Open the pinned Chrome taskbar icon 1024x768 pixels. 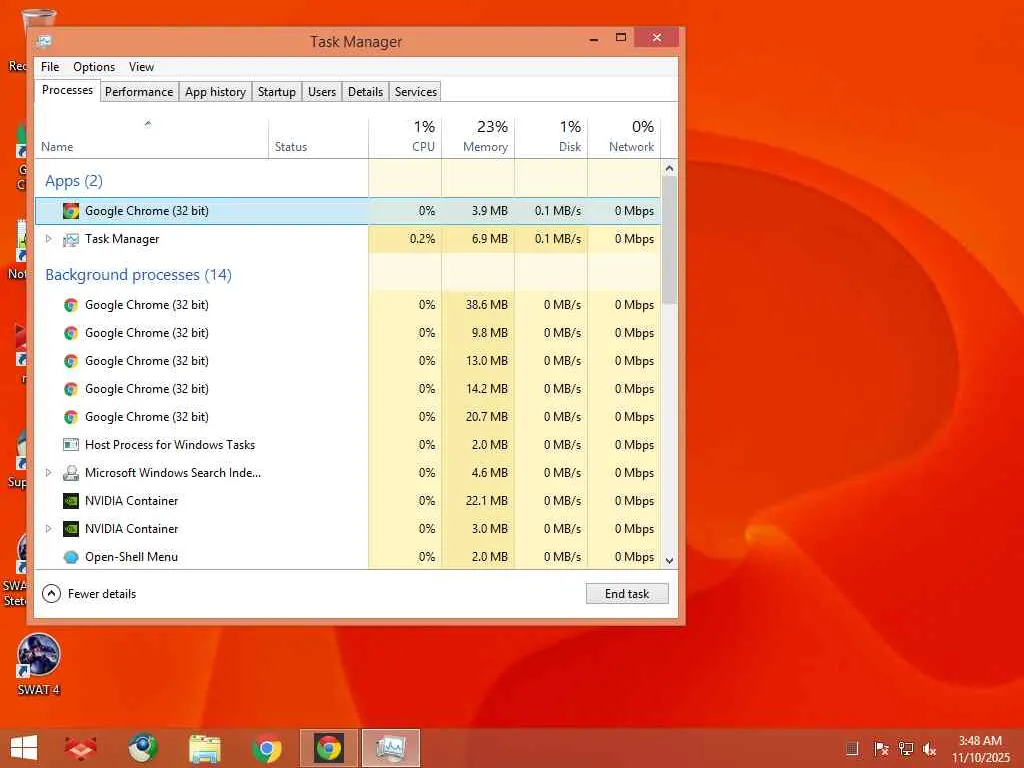[x=266, y=748]
